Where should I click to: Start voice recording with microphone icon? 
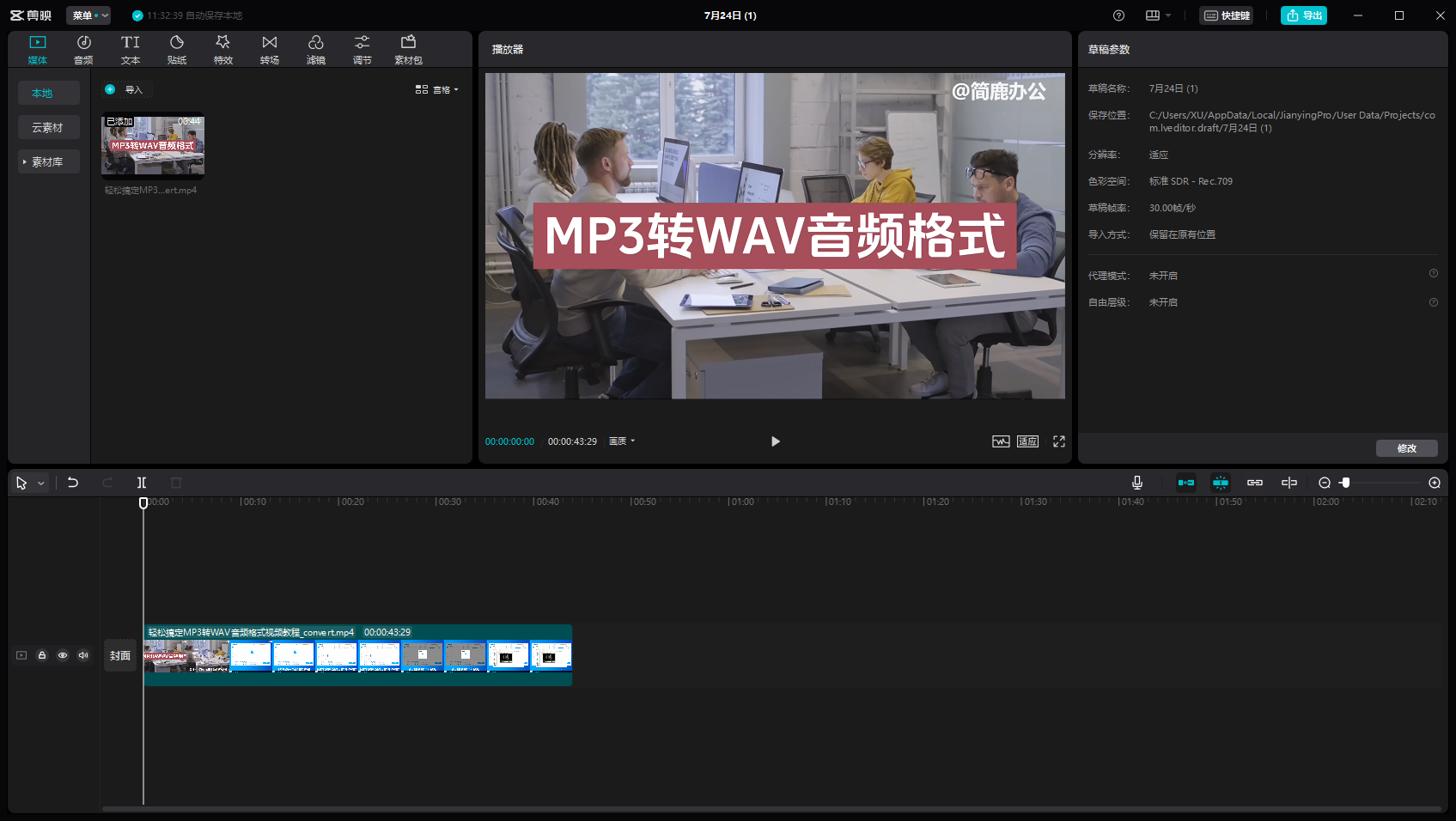(x=1137, y=483)
